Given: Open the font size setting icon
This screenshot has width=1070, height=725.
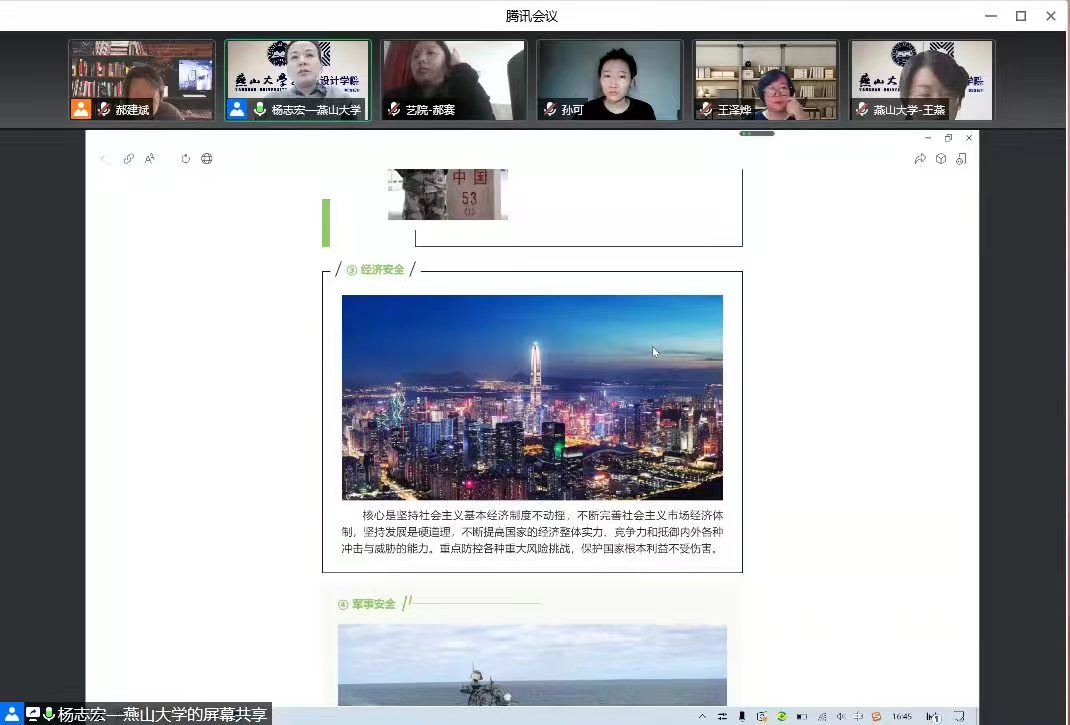Looking at the screenshot, I should [150, 158].
